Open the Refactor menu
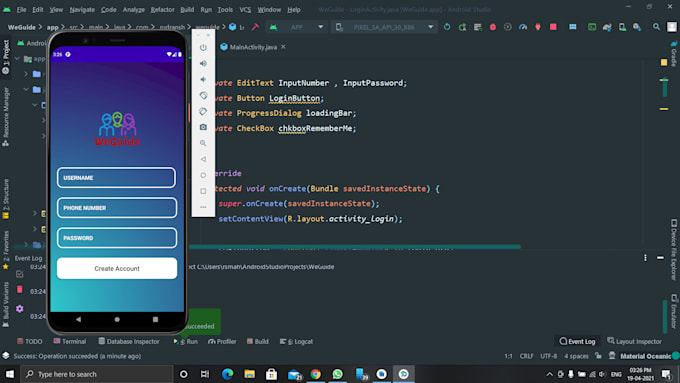The image size is (680, 383). coord(162,10)
